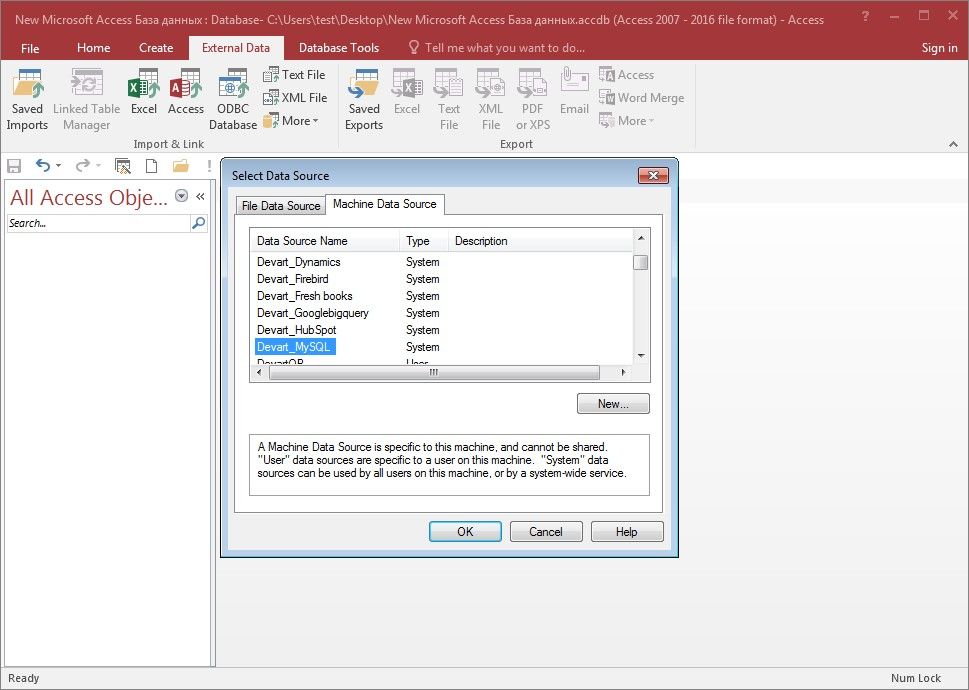This screenshot has height=690, width=969.
Task: Click Data Source Name column header
Action: click(326, 241)
